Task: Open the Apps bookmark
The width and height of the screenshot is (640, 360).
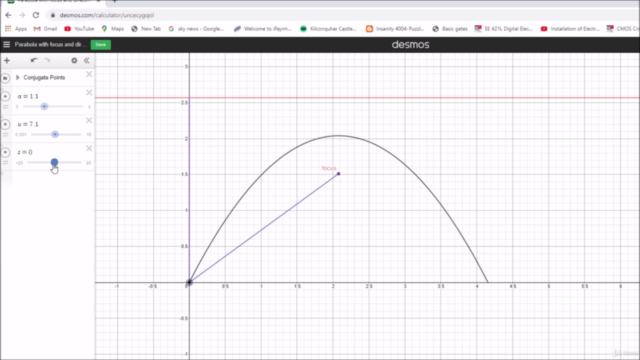Action: coord(16,29)
